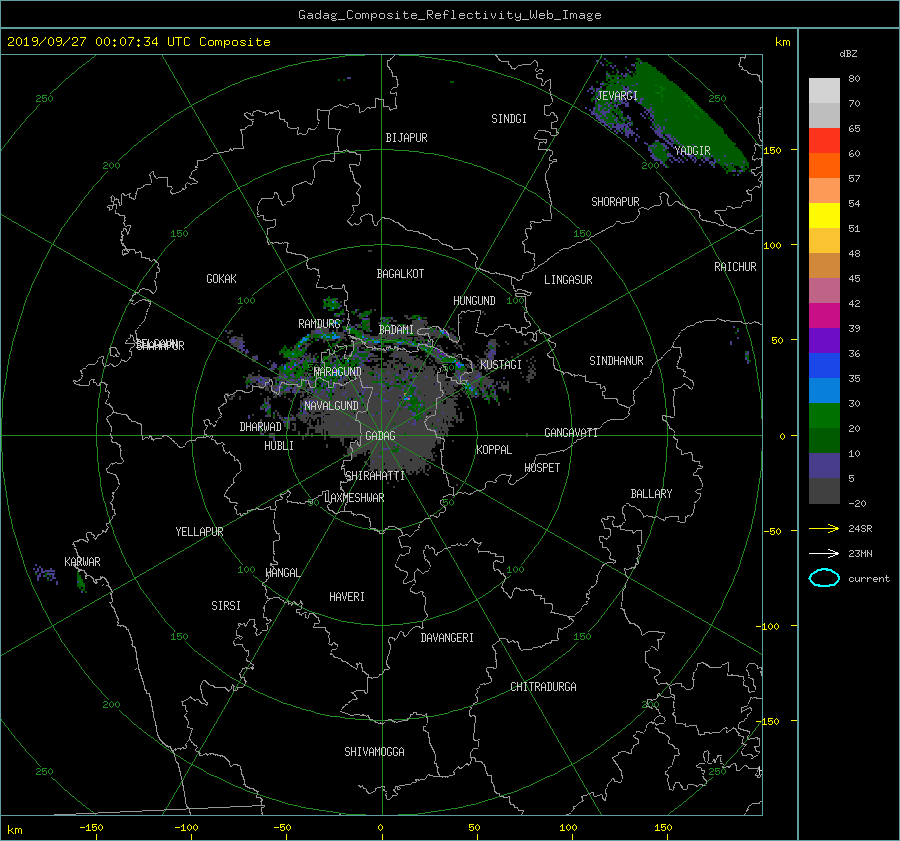Click the SHIVAMOGGA city label
Image resolution: width=900 pixels, height=841 pixels.
(x=374, y=751)
